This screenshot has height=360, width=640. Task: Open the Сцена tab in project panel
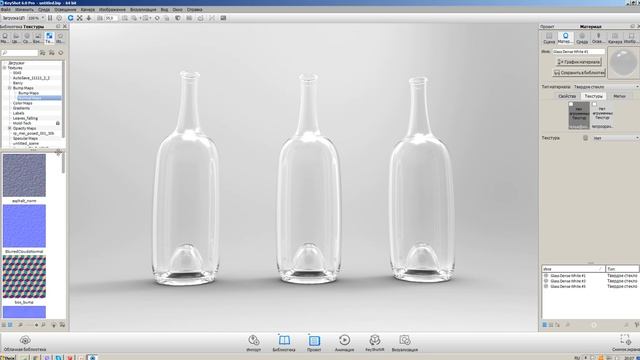click(x=549, y=38)
